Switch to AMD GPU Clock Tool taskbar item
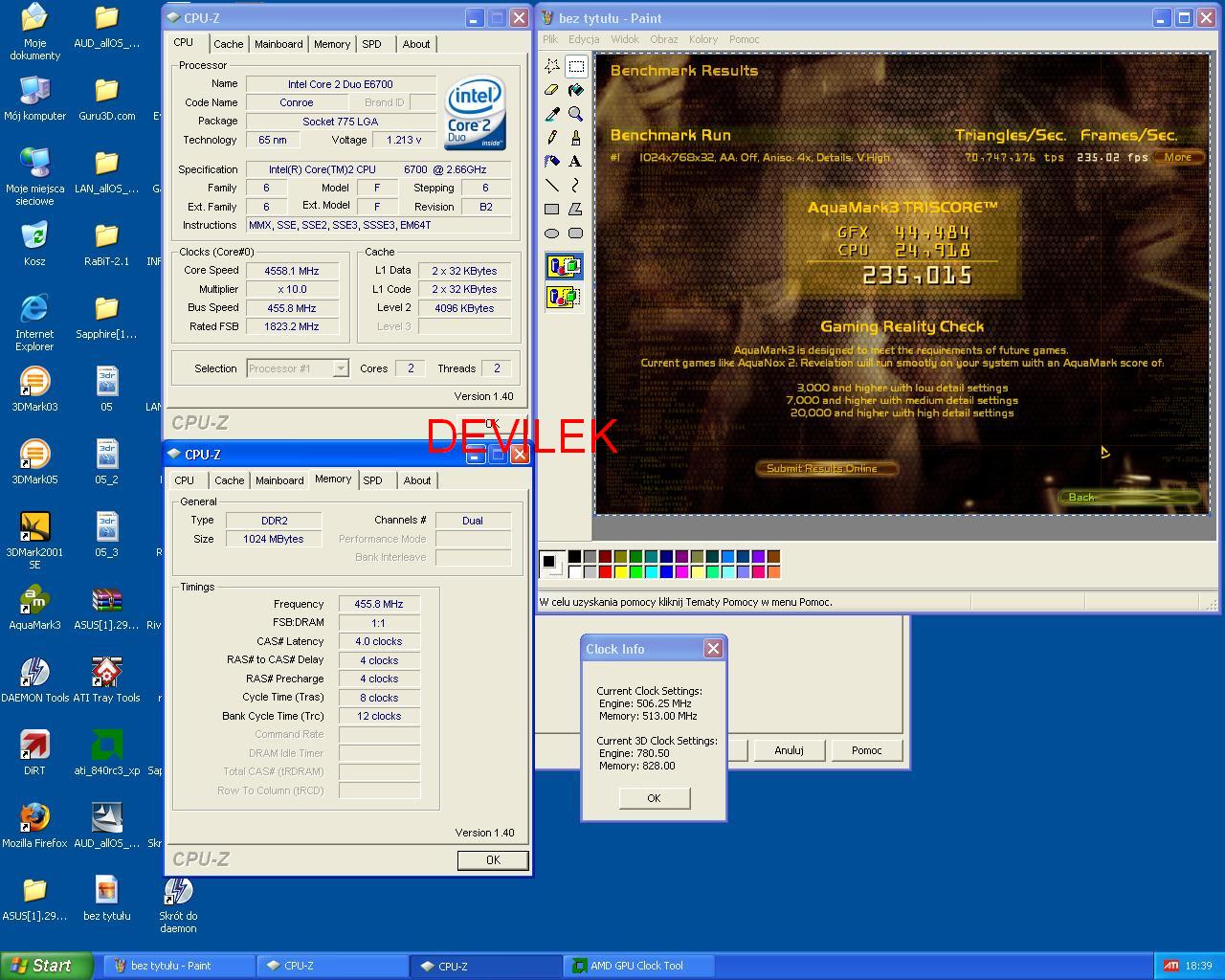Viewport: 1225px width, 980px height. [636, 966]
